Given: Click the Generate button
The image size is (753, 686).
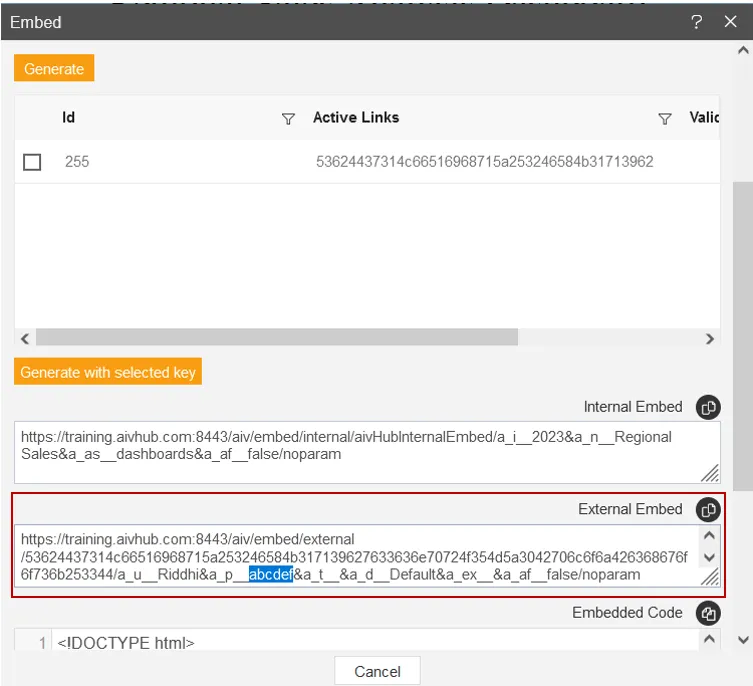Looking at the screenshot, I should (54, 68).
